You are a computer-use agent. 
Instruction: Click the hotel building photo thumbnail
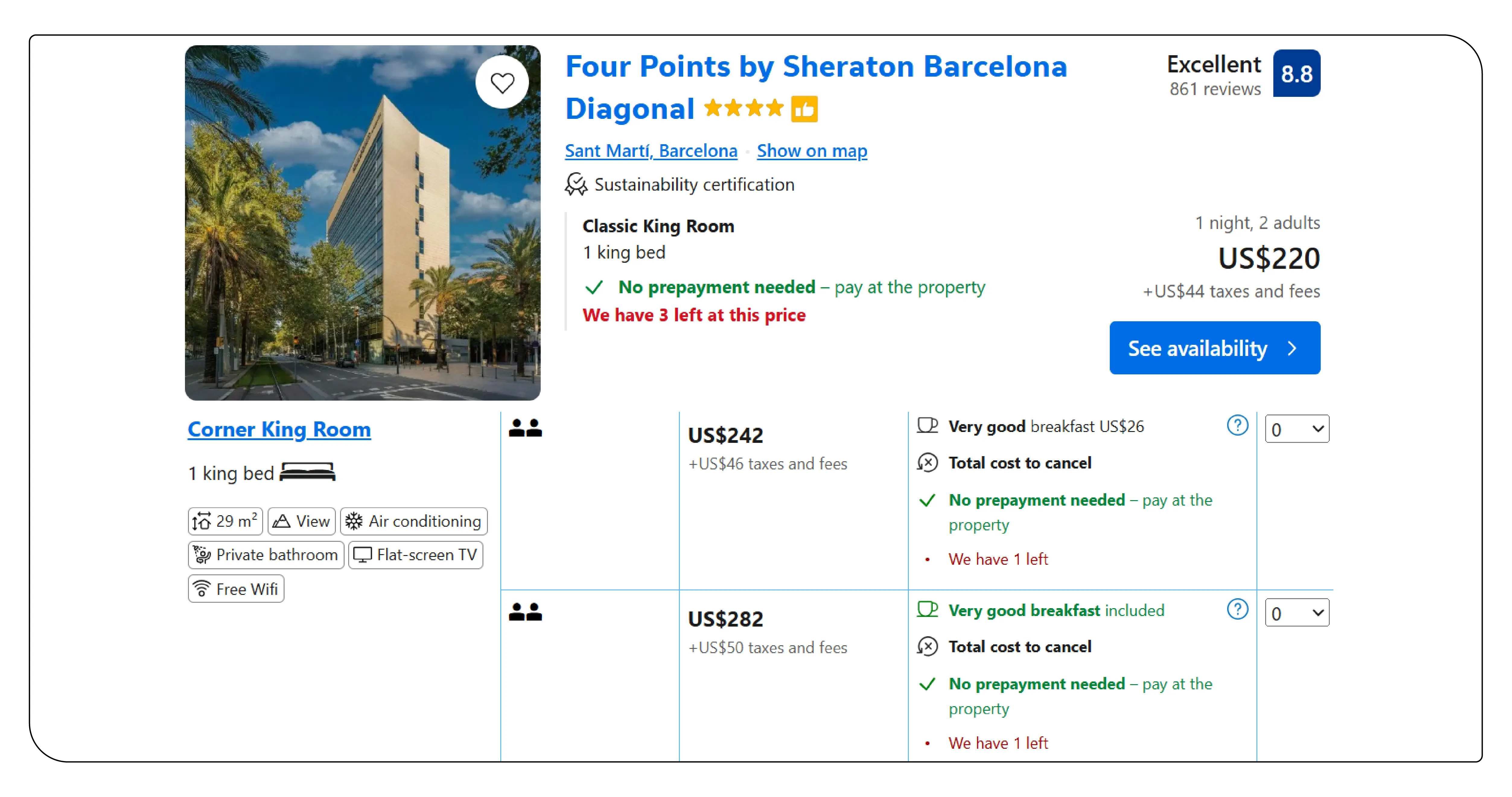[x=362, y=223]
